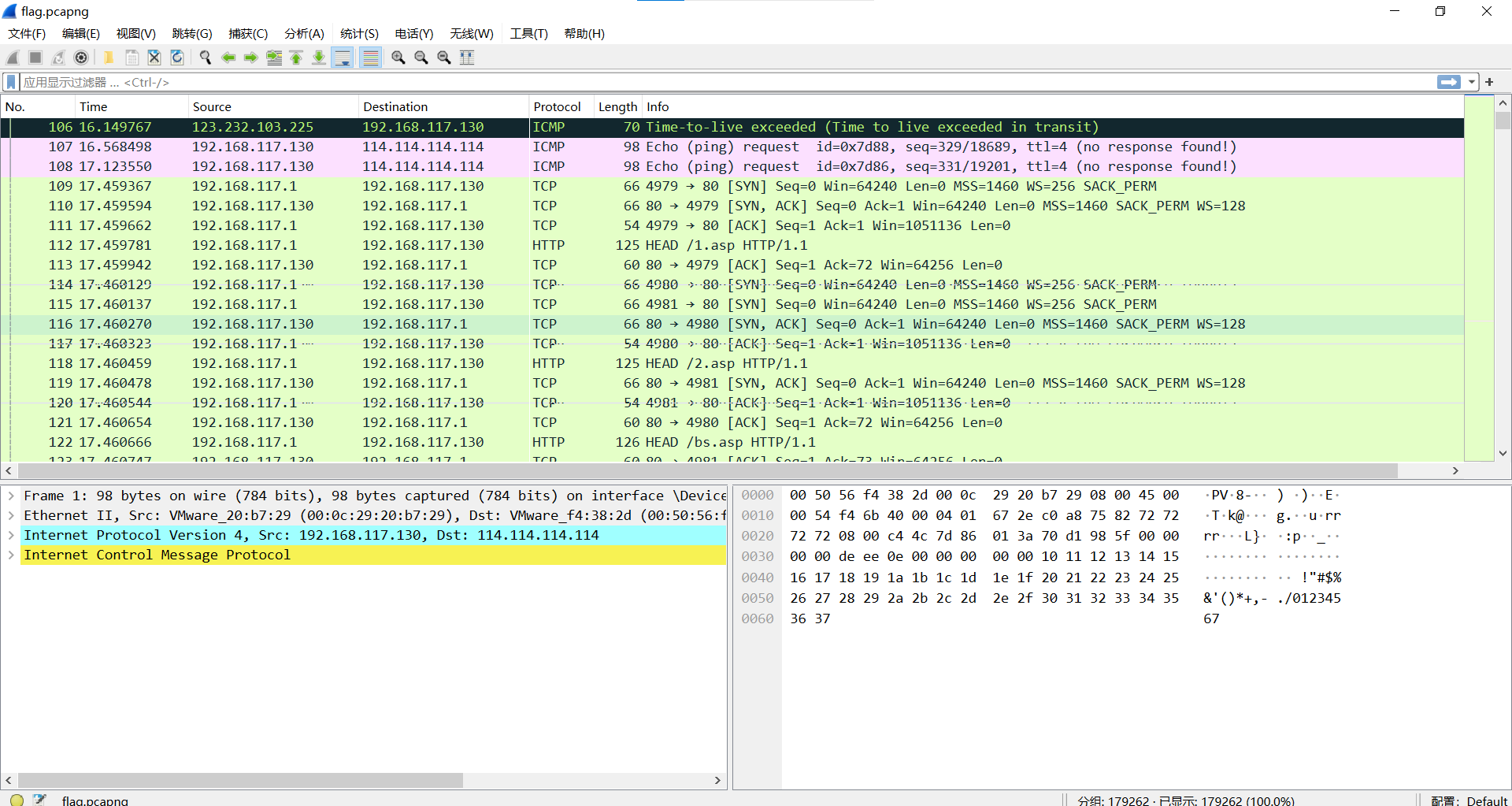Screen dimensions: 1512x806
Task: Select packet 106 Time-to-live exceeded row
Action: (x=732, y=127)
